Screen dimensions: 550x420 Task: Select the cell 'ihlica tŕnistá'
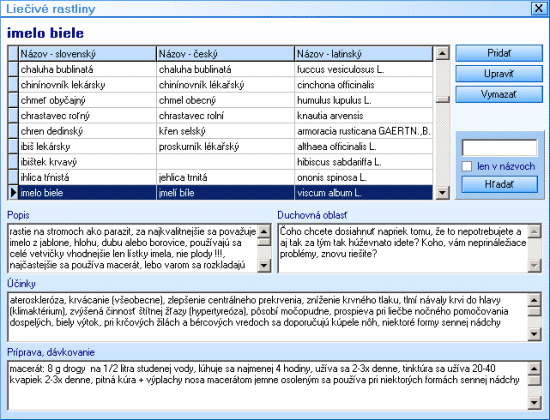[87, 178]
